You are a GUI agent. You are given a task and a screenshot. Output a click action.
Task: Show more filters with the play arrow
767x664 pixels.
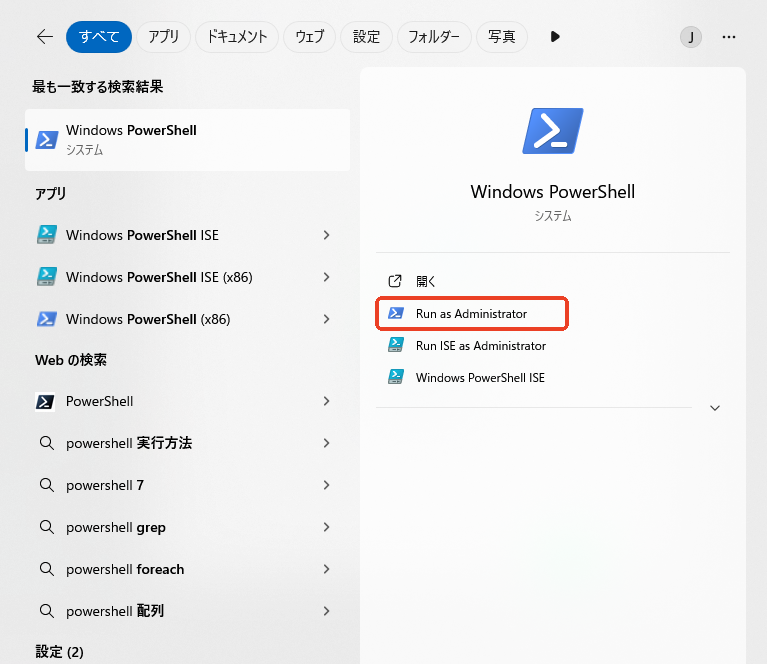[555, 37]
